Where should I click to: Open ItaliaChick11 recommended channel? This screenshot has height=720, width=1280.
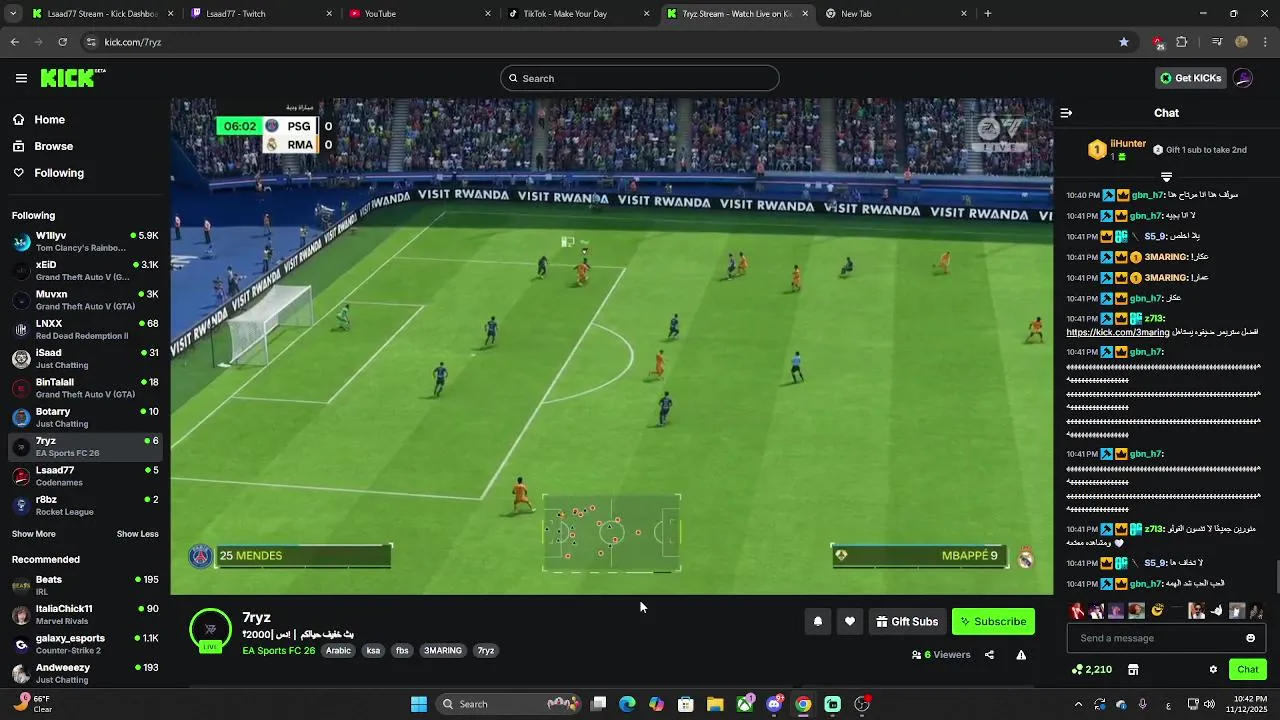85,614
